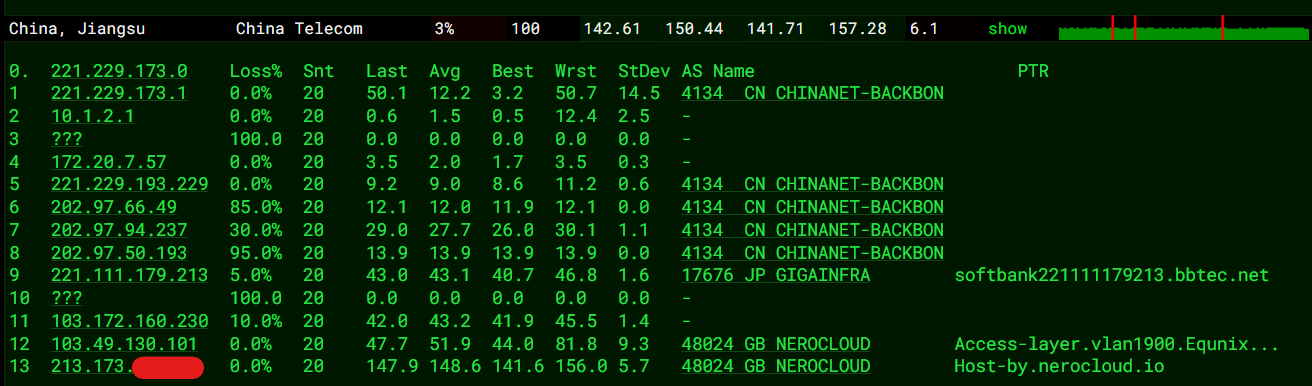Select the 'China, Jiangsu' location text

tap(77, 29)
